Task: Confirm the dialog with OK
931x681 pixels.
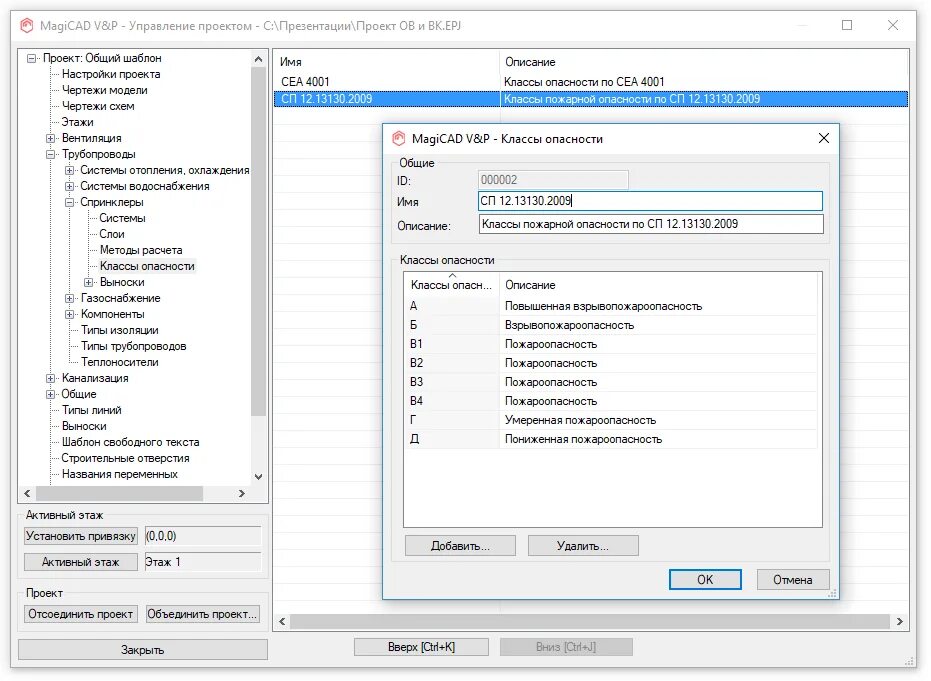Action: pos(705,580)
